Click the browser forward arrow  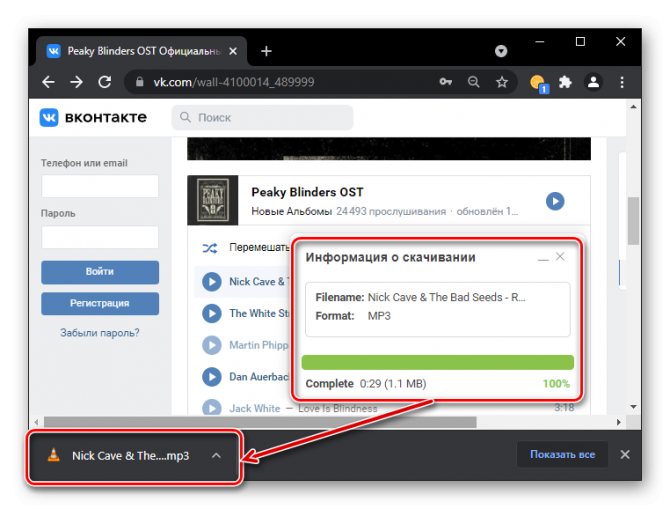(x=76, y=82)
